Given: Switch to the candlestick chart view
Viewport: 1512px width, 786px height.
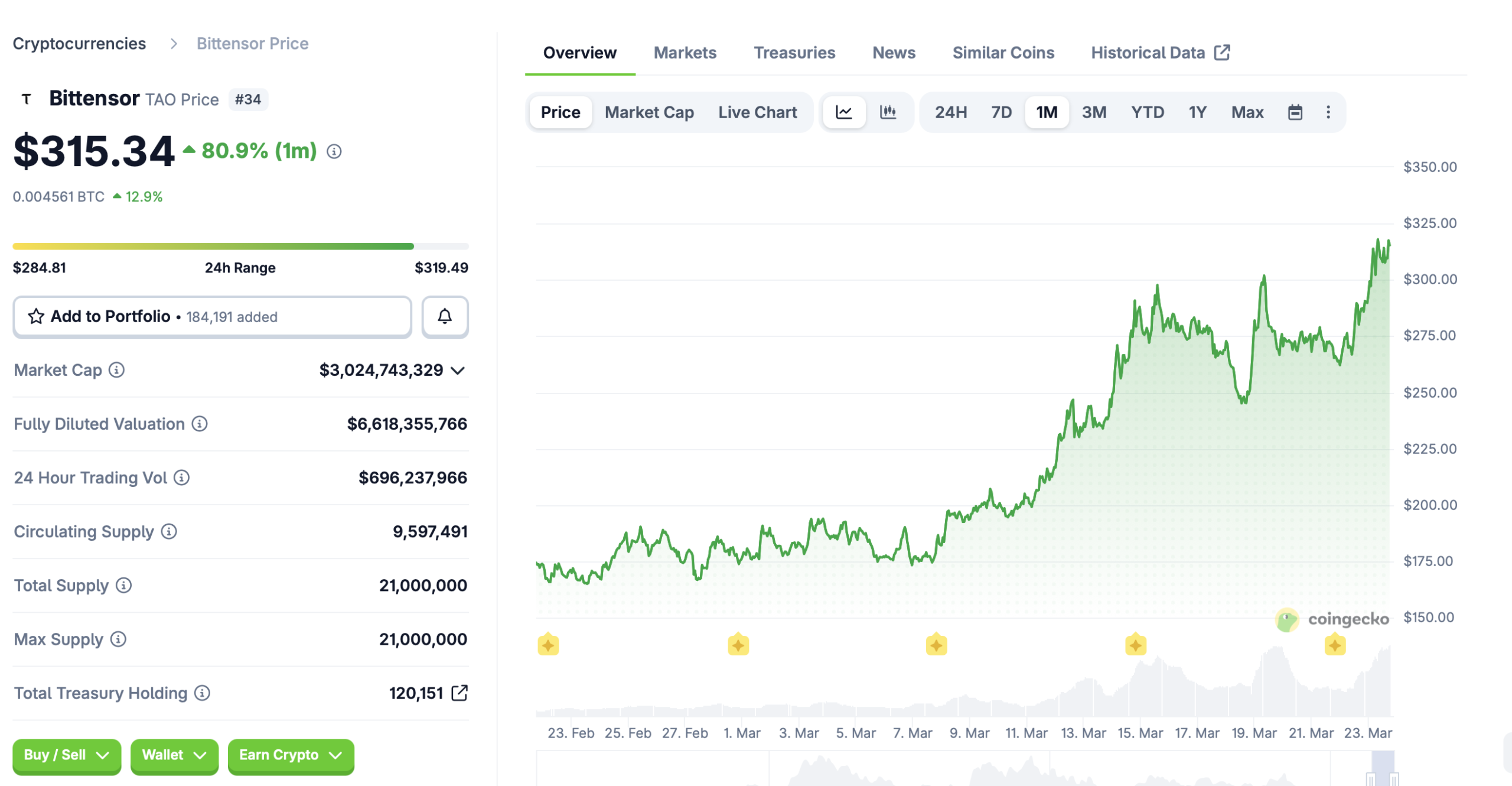Looking at the screenshot, I should point(889,112).
